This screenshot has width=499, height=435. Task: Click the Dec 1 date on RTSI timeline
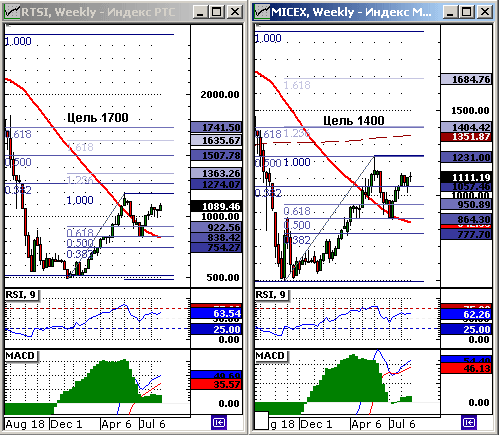click(x=66, y=424)
